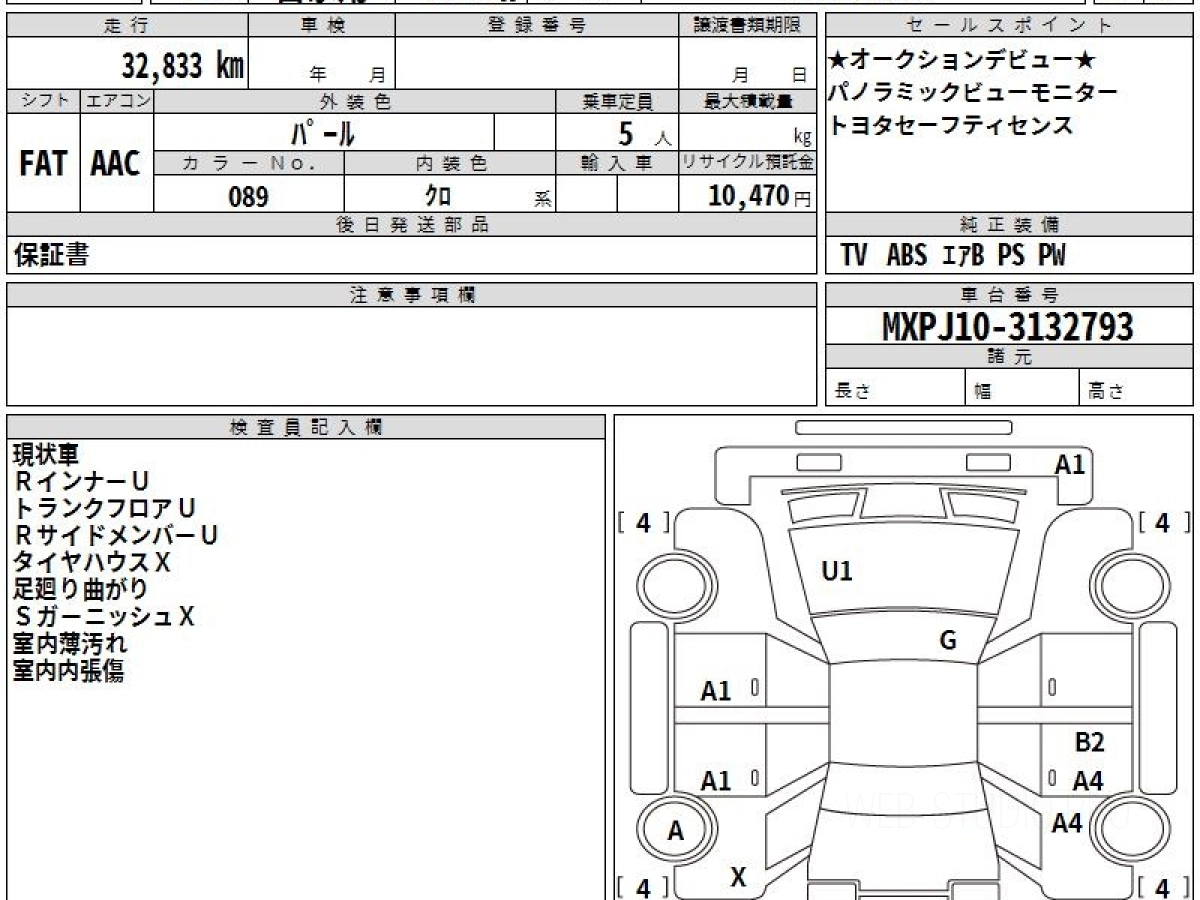Click the エアコン header cell

117,101
